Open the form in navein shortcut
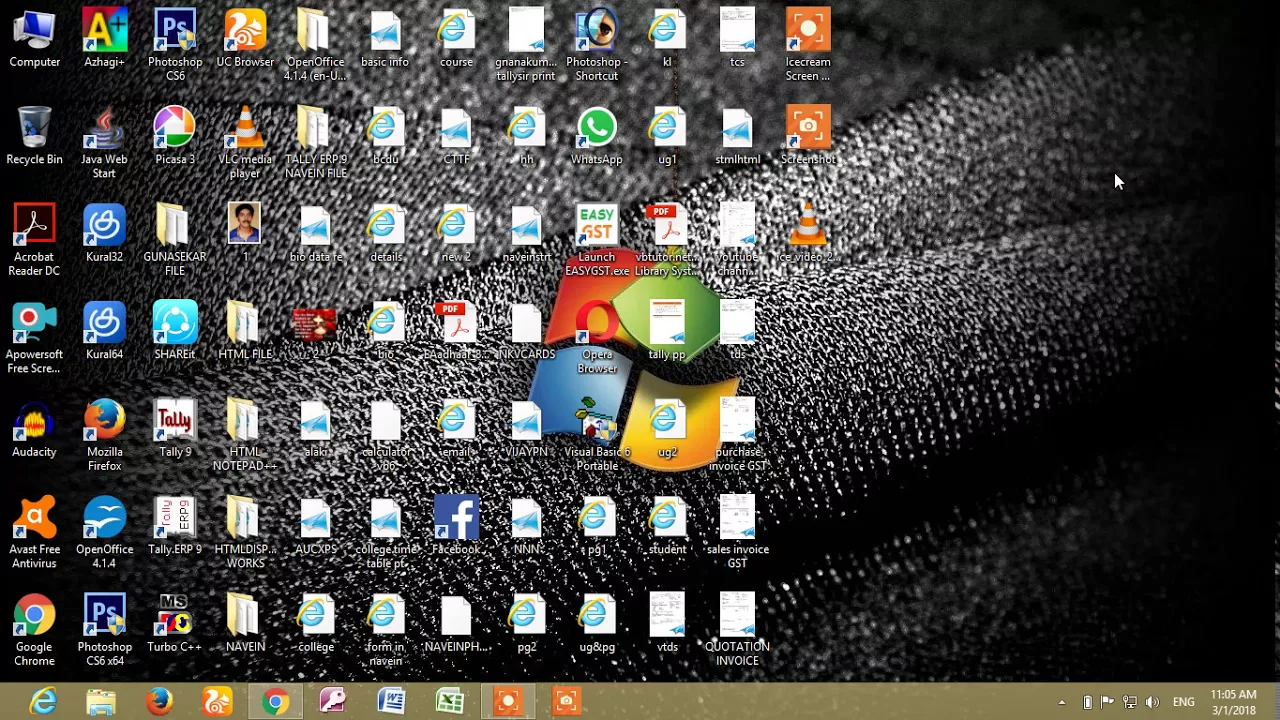This screenshot has height=720, width=1280. [x=386, y=631]
